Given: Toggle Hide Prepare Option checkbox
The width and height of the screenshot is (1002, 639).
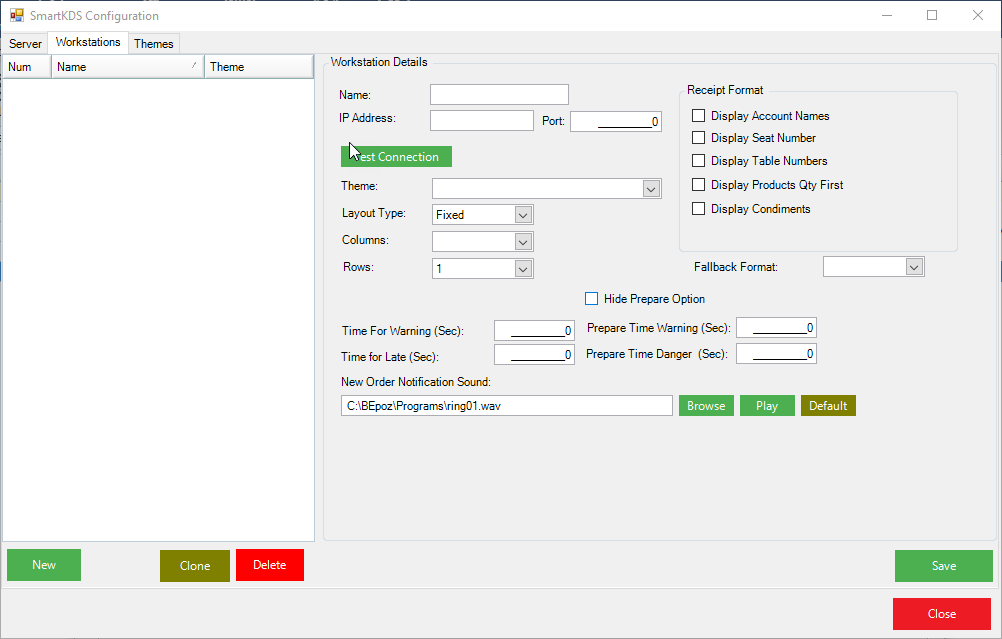Looking at the screenshot, I should coord(592,298).
